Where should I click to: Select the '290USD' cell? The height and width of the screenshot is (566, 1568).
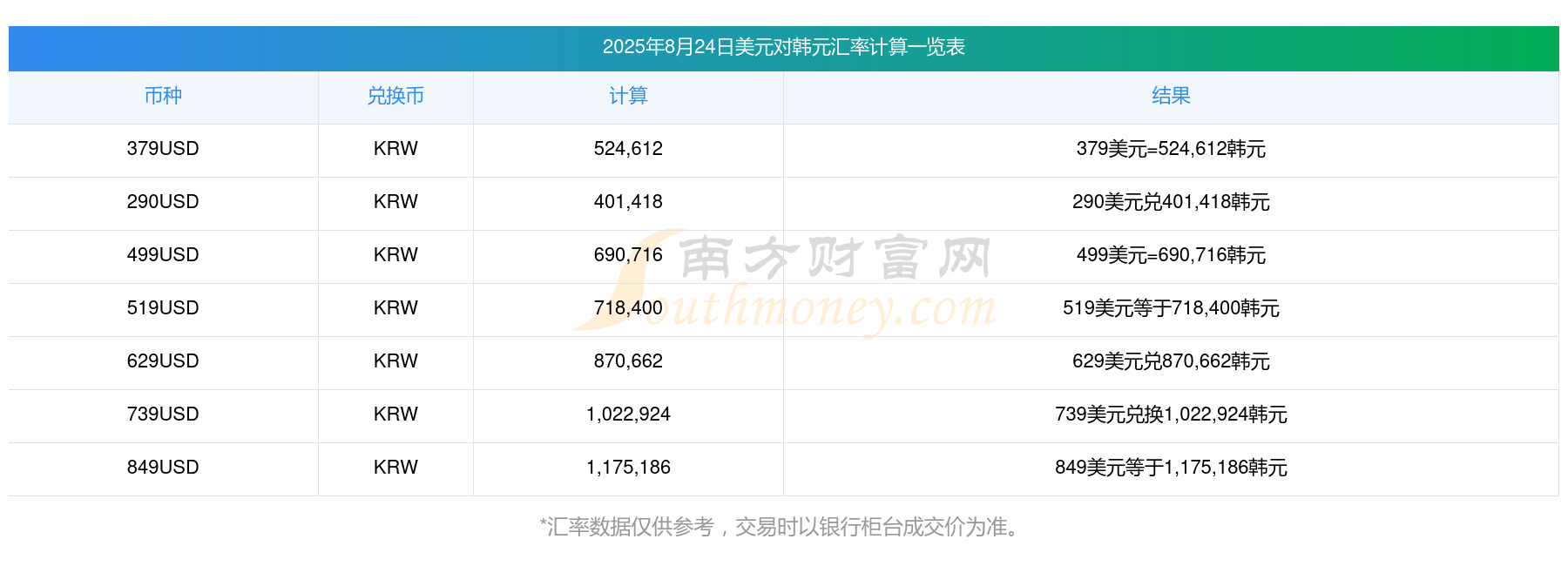[x=163, y=202]
